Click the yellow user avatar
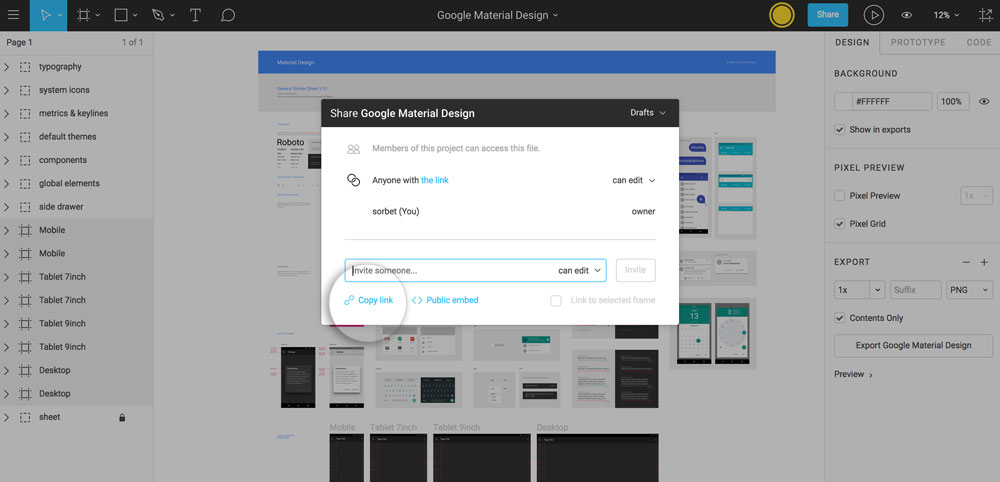This screenshot has height=482, width=1000. pyautogui.click(x=781, y=15)
